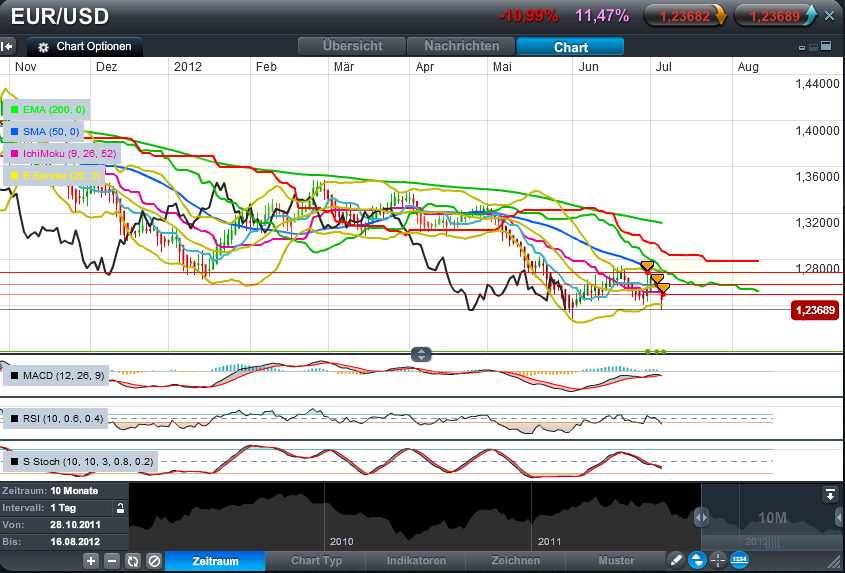Click the window resize grip corner
This screenshot has height=573, width=845.
[834, 561]
